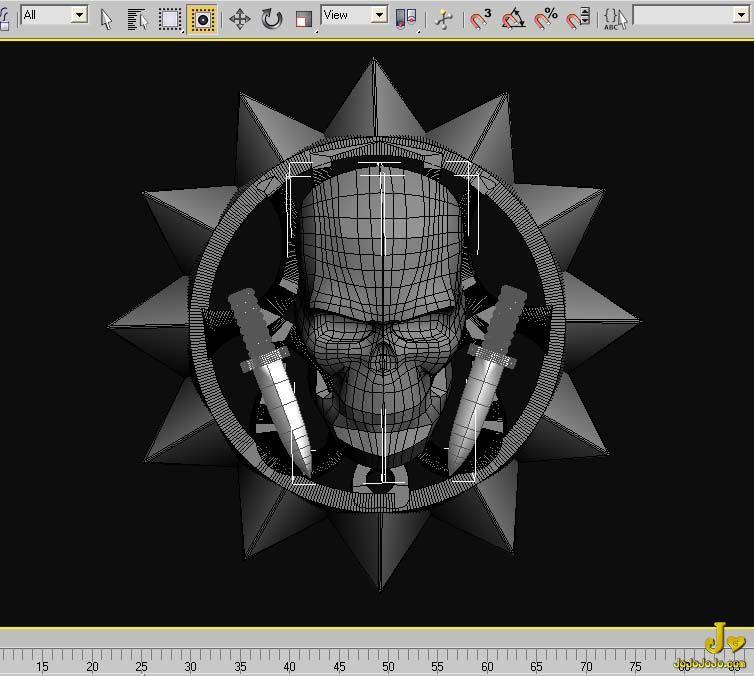Activate the Select and Rotate tool

(272, 20)
